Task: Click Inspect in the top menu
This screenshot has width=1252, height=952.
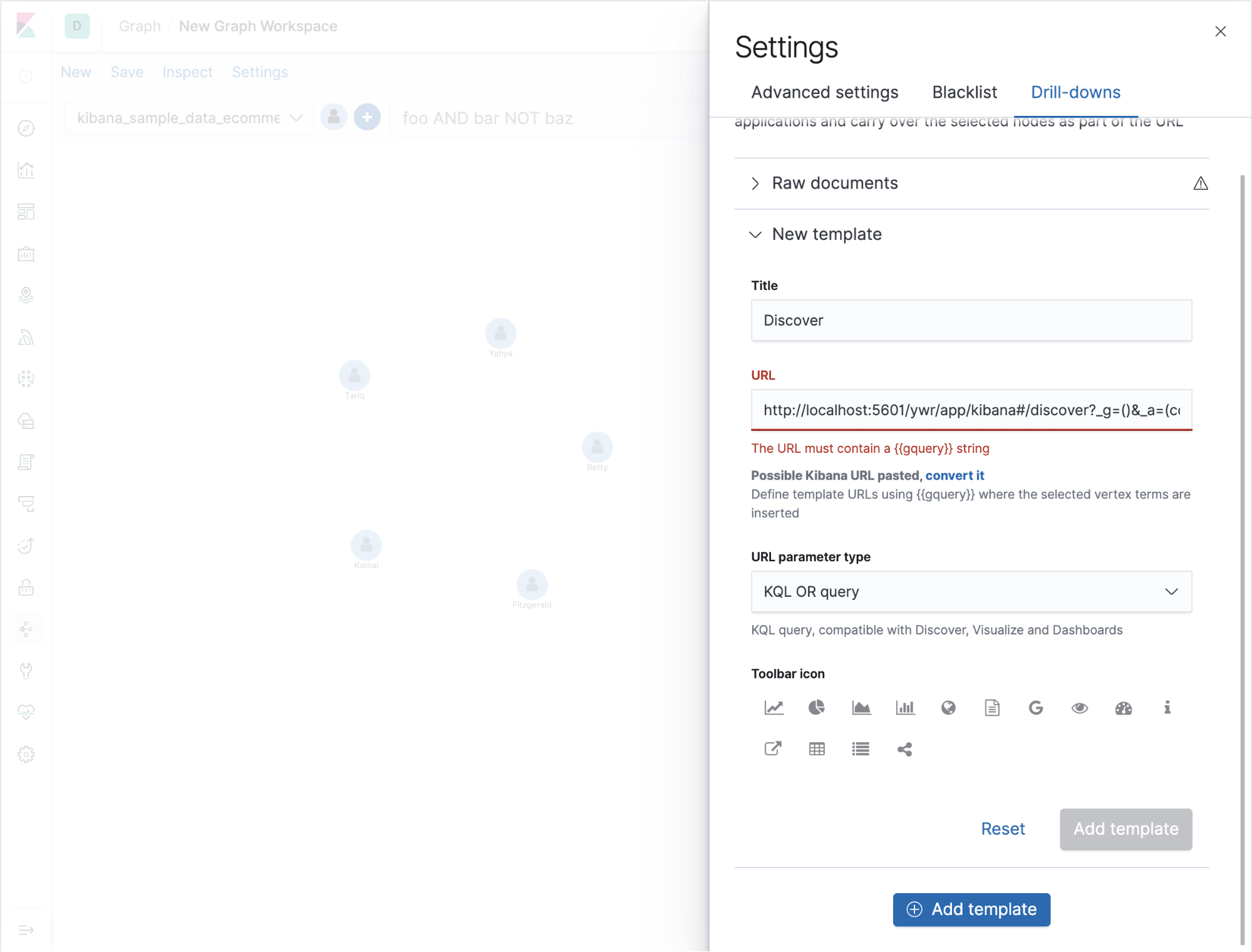Action: [187, 72]
